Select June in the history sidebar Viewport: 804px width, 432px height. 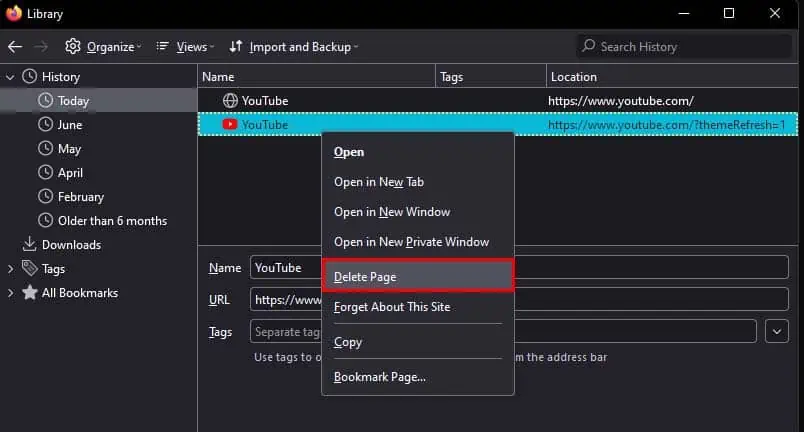(98, 125)
